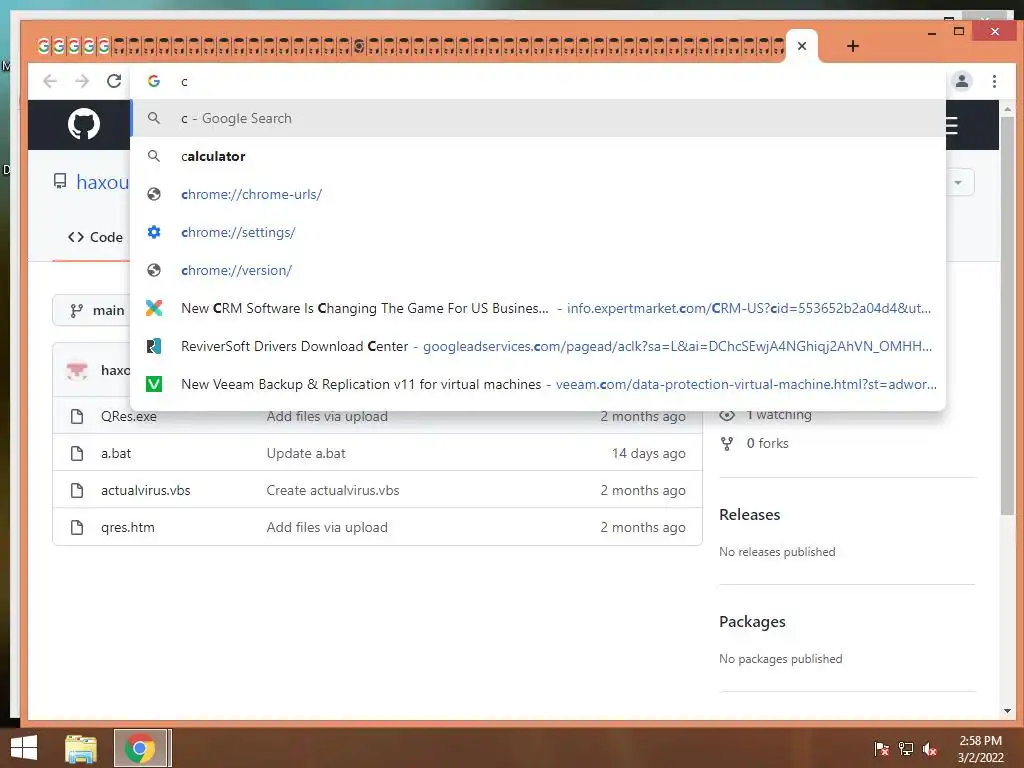Open the QRes.exe file
Viewport: 1024px width, 768px height.
click(x=129, y=416)
